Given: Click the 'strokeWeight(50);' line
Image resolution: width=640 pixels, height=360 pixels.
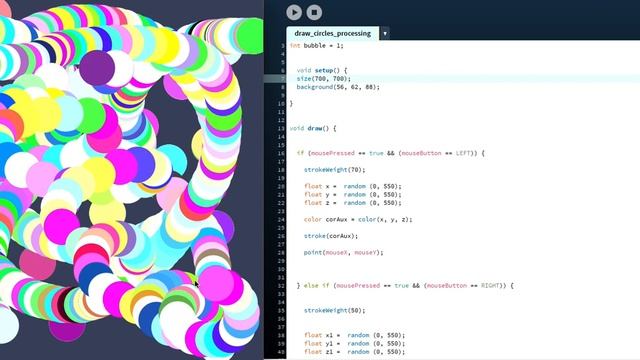Looking at the screenshot, I should (x=335, y=311).
